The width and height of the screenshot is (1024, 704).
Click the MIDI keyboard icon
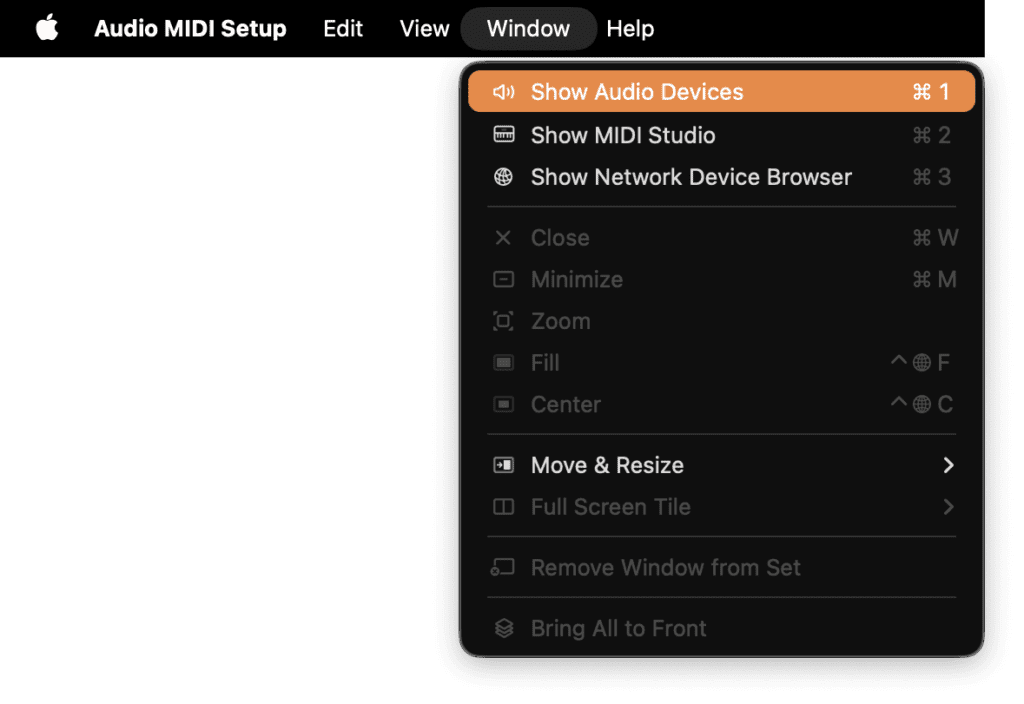(x=504, y=135)
